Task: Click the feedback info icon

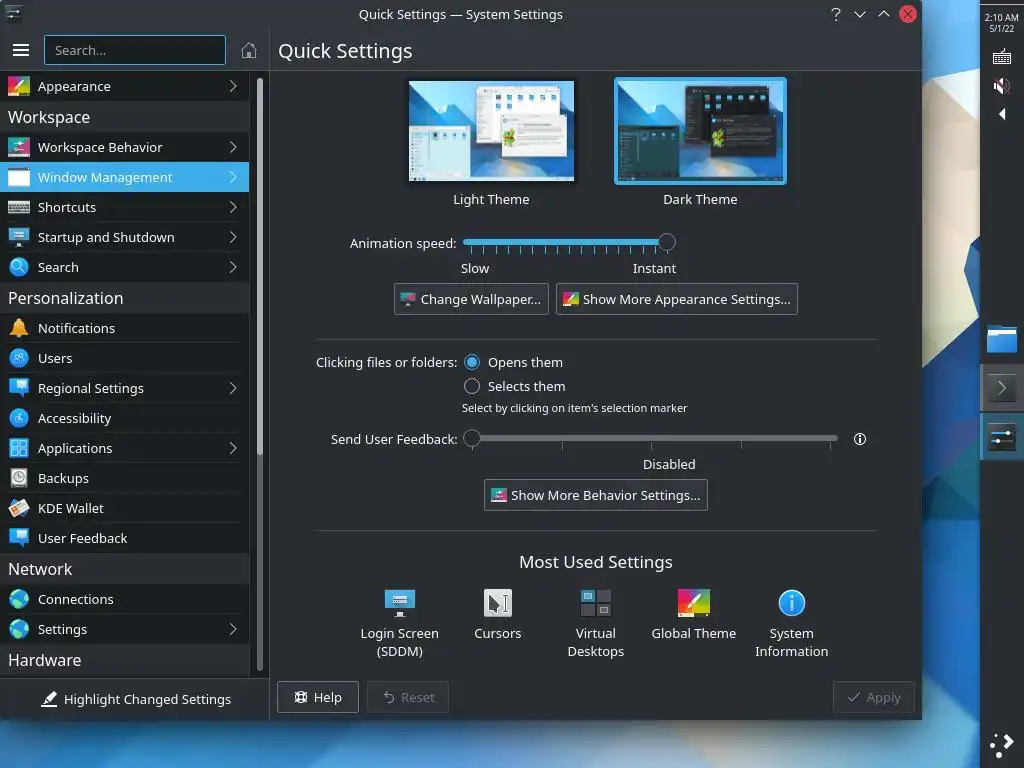Action: pyautogui.click(x=859, y=439)
